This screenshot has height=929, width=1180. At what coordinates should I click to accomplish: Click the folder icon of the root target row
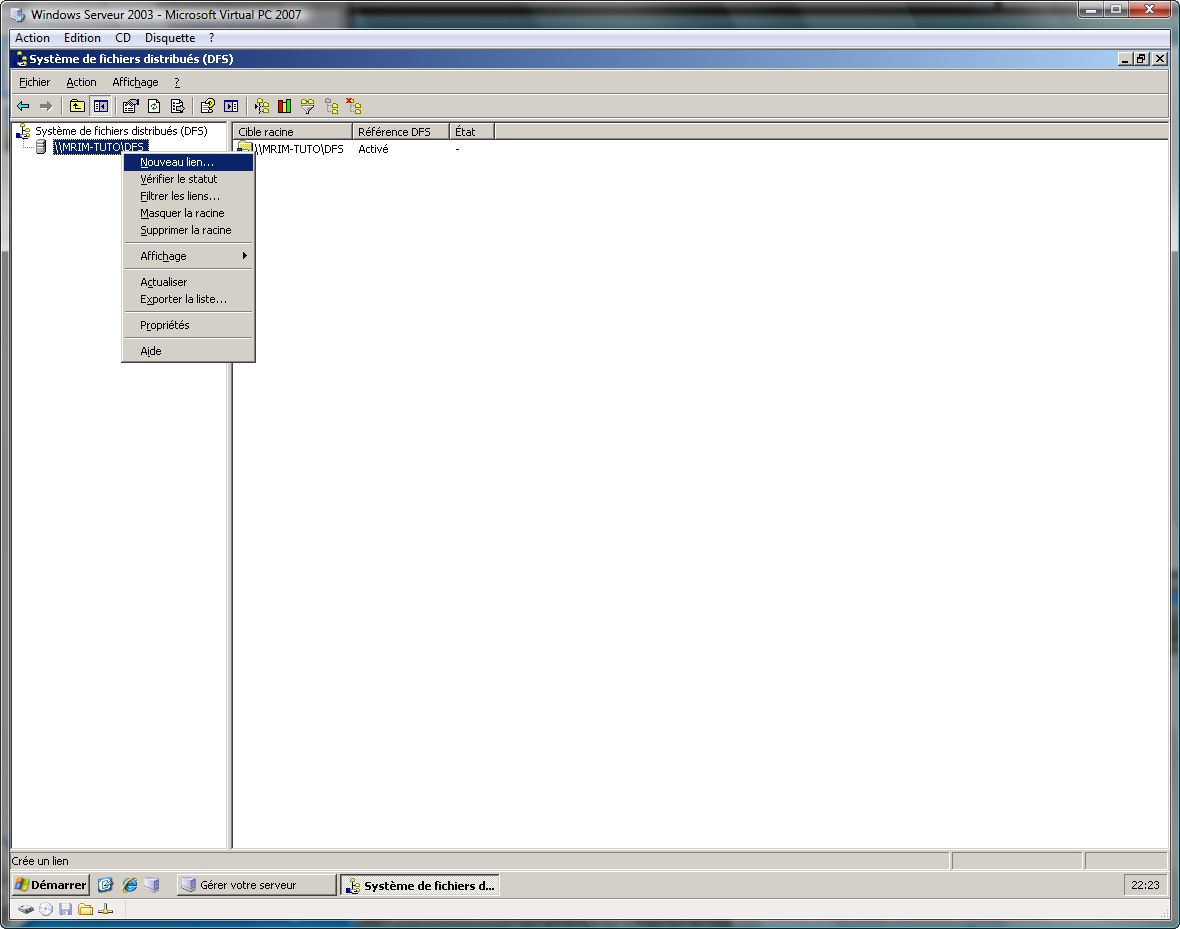245,148
